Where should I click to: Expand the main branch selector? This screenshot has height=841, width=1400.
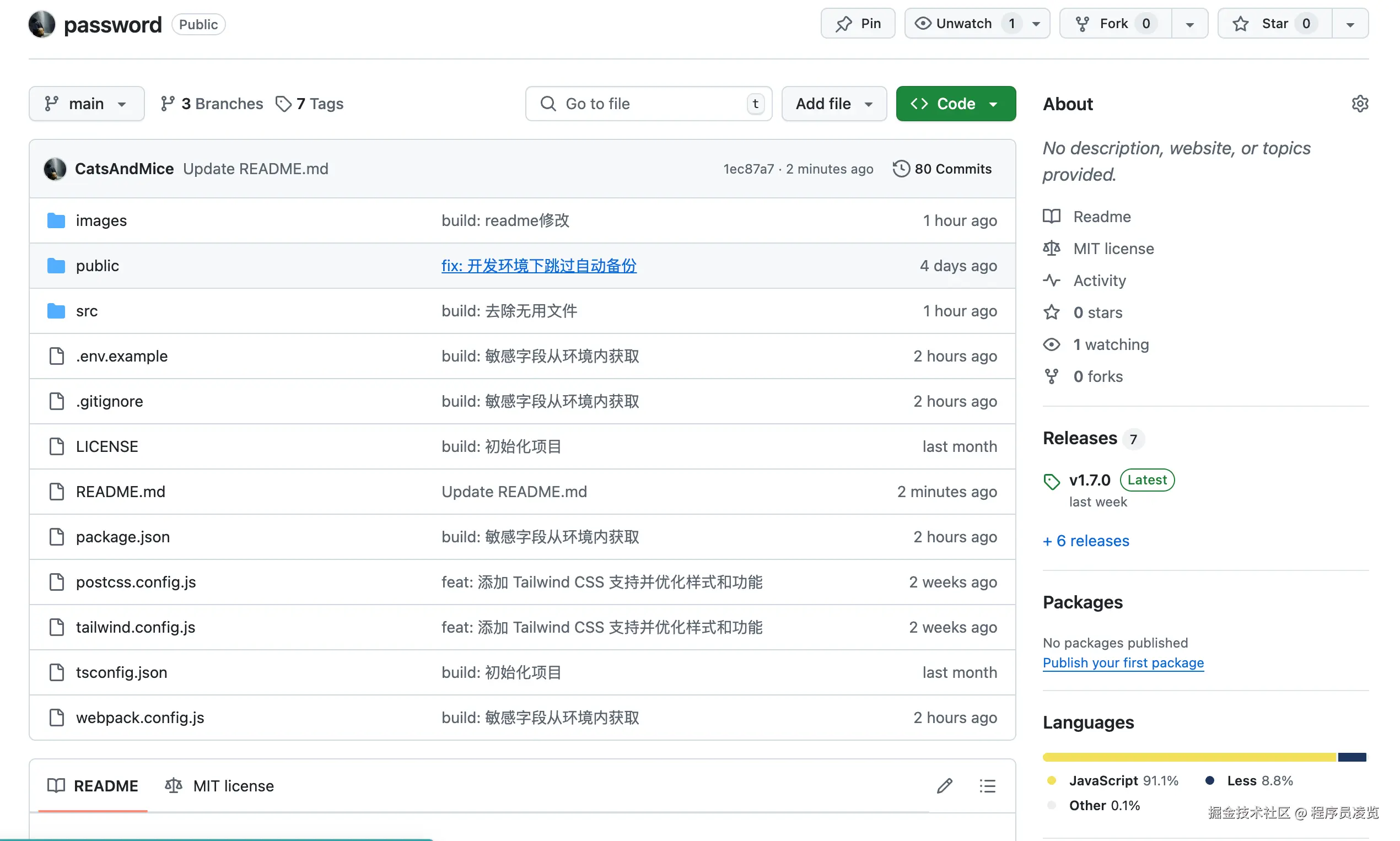pos(86,103)
